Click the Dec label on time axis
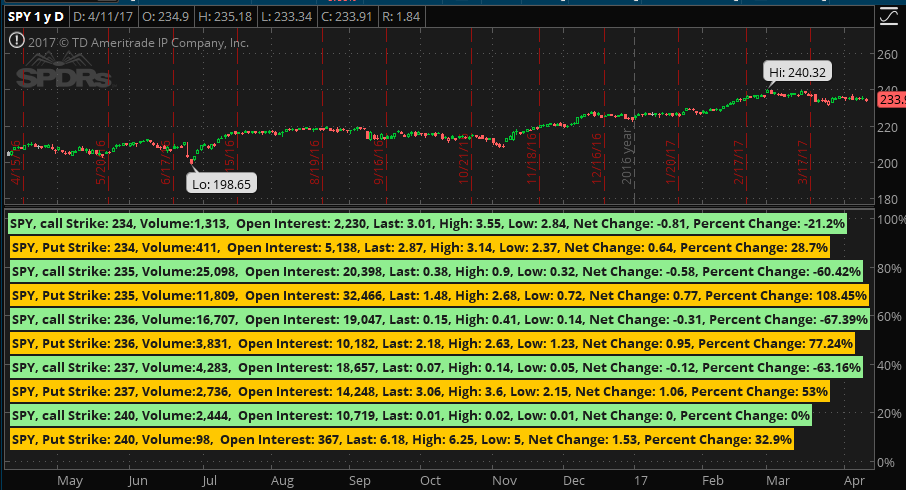The height and width of the screenshot is (490, 906). click(574, 481)
